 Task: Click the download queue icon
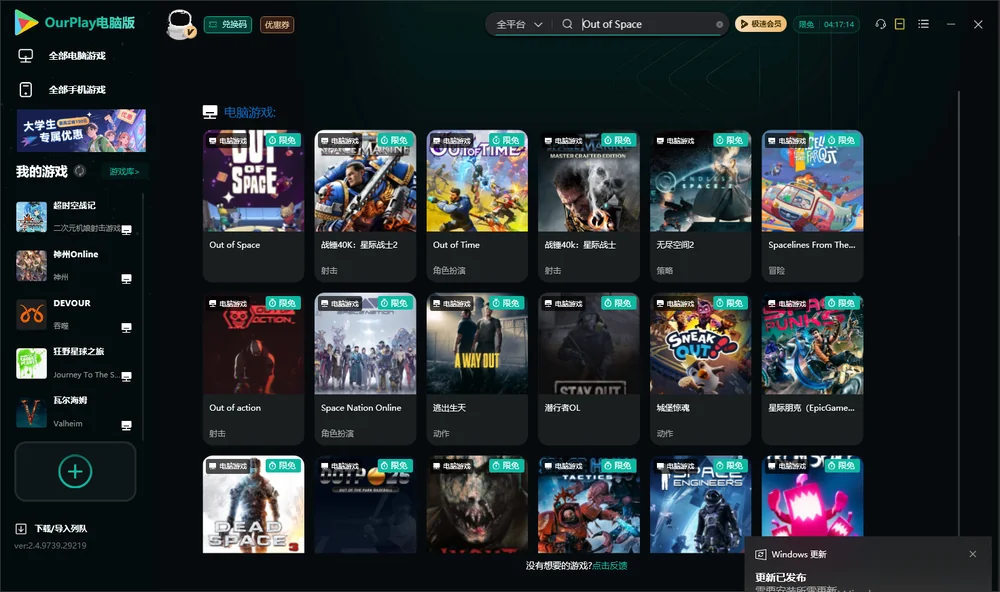click(21, 529)
